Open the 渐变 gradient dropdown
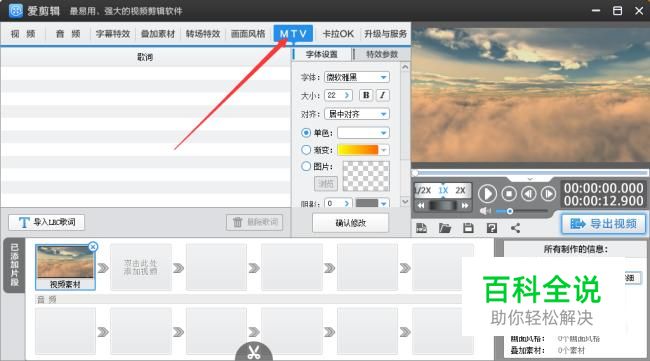This screenshot has width=650, height=361. [383, 150]
